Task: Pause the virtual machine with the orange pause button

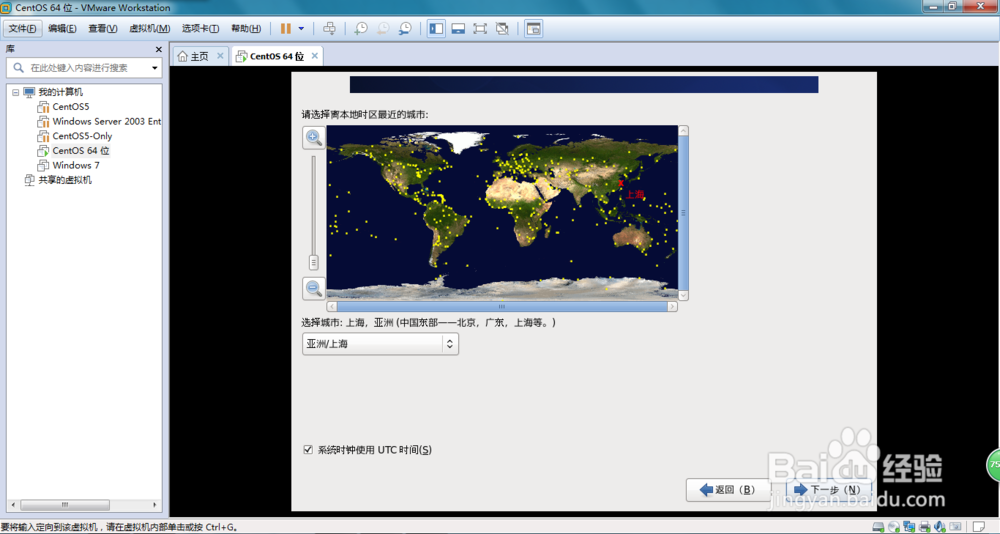Action: pos(286,29)
